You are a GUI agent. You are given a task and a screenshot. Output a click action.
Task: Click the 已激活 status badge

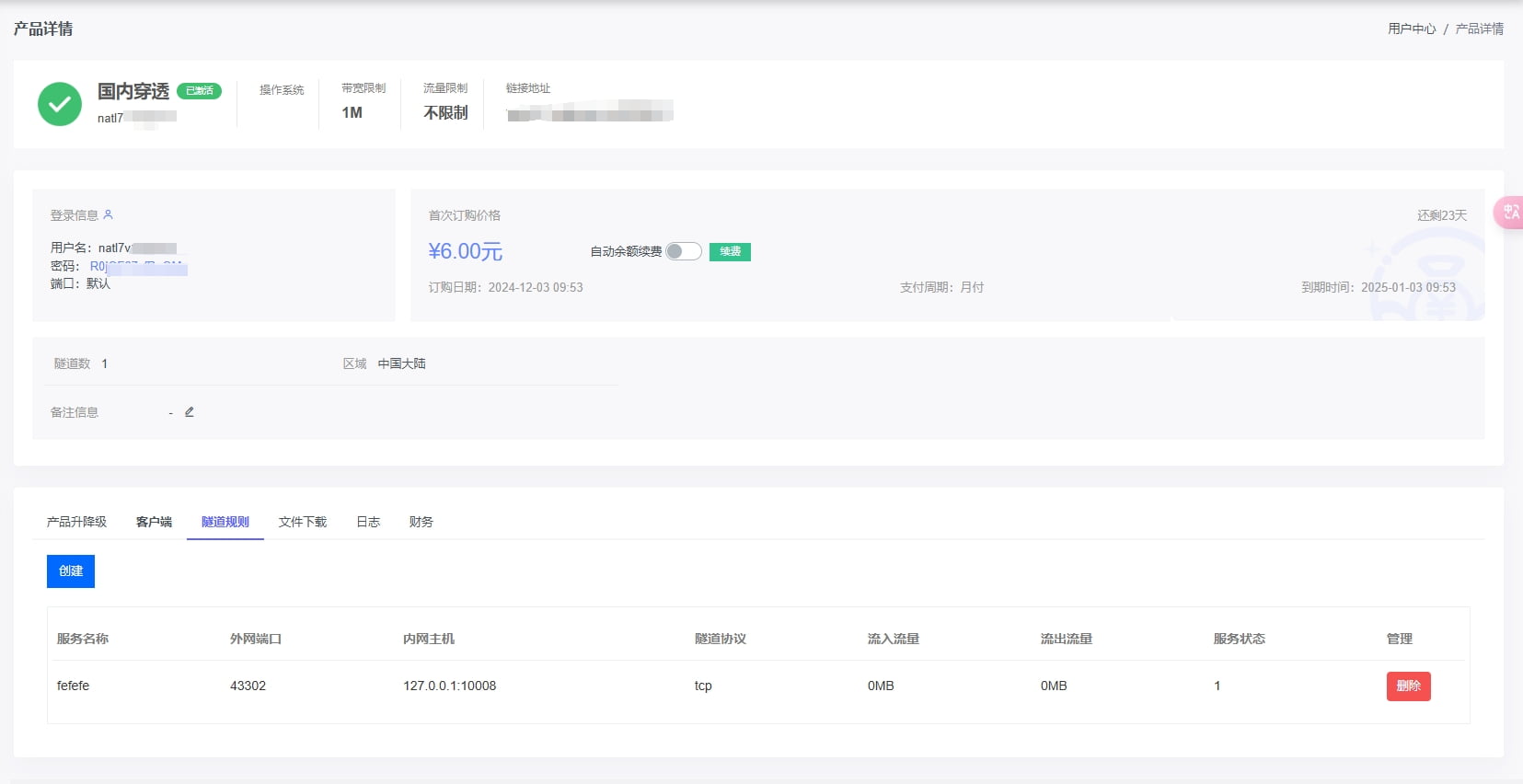[x=199, y=91]
